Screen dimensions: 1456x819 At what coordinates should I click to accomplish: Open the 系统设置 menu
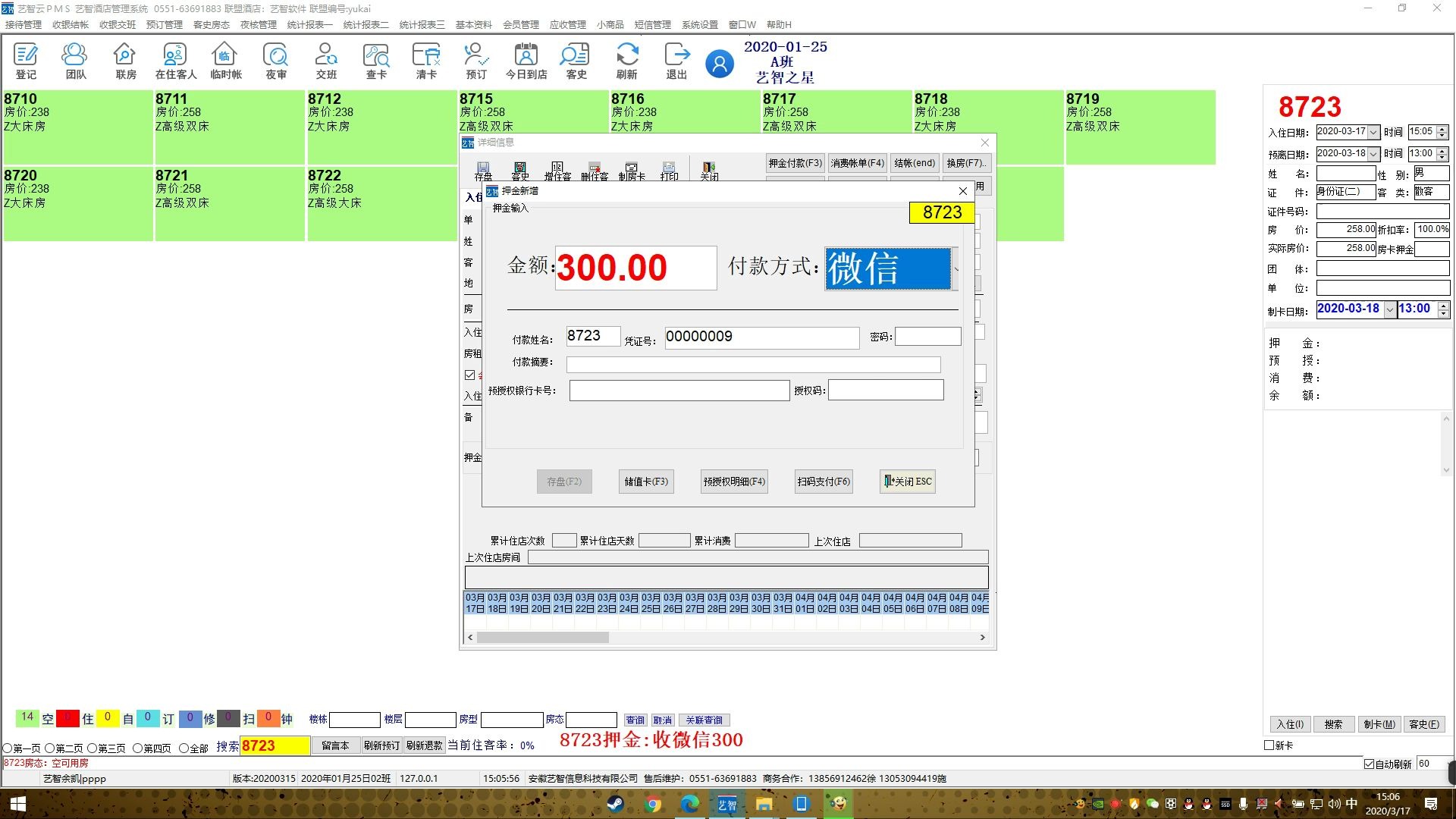[x=699, y=25]
